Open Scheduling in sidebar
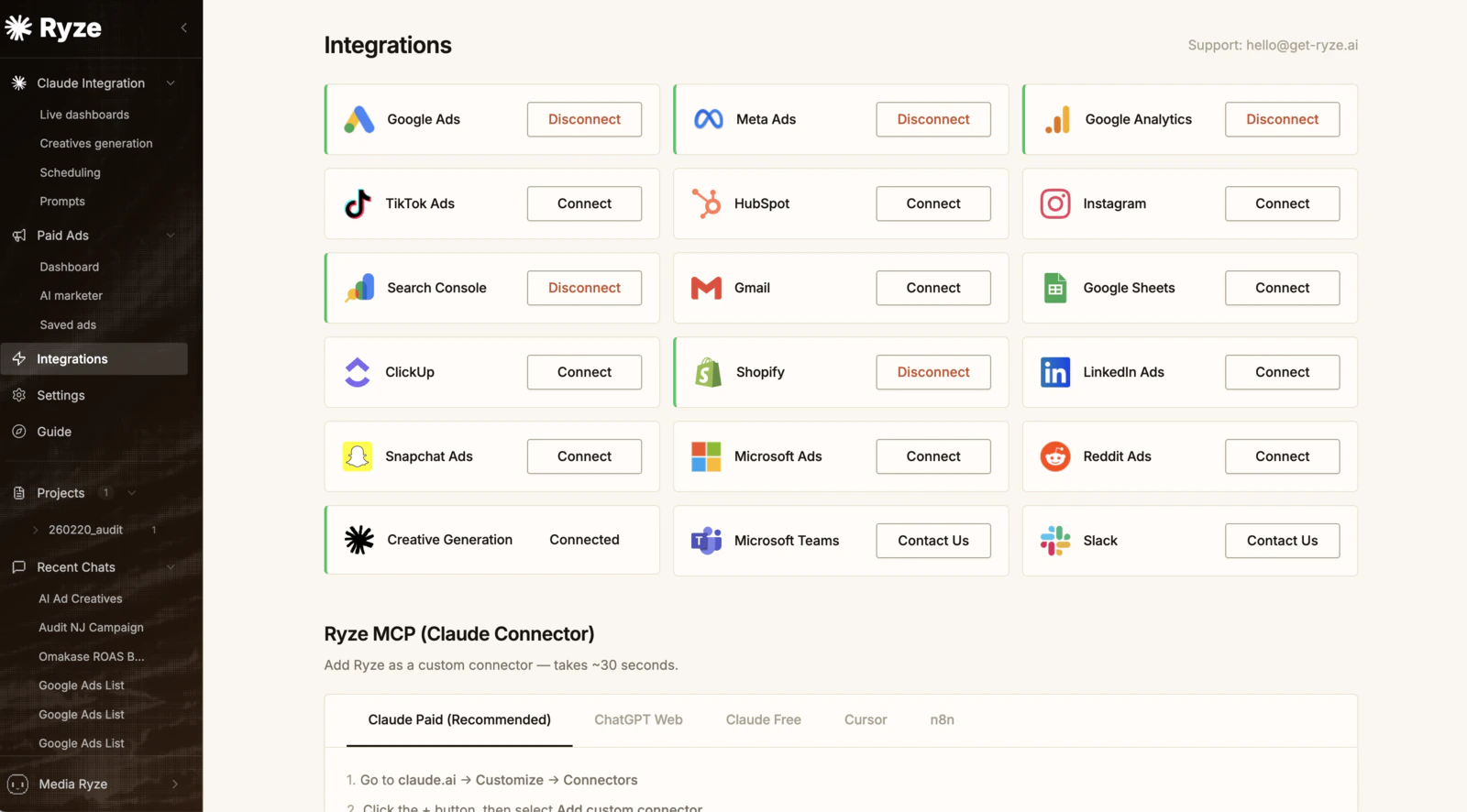This screenshot has height=812, width=1467. 71,172
